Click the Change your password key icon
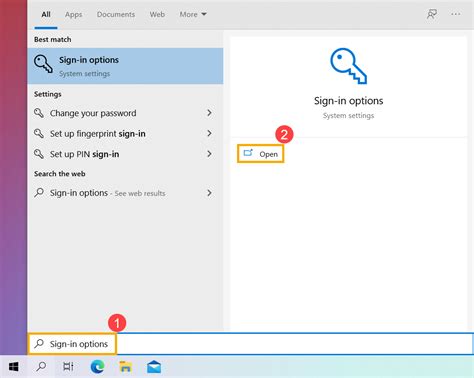Image resolution: width=474 pixels, height=378 pixels. (39, 113)
